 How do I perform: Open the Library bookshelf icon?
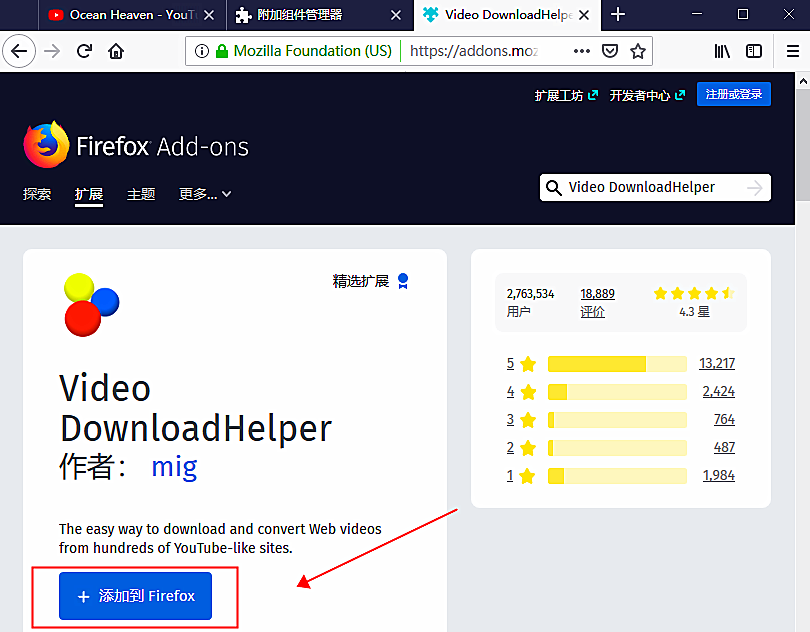click(x=722, y=51)
